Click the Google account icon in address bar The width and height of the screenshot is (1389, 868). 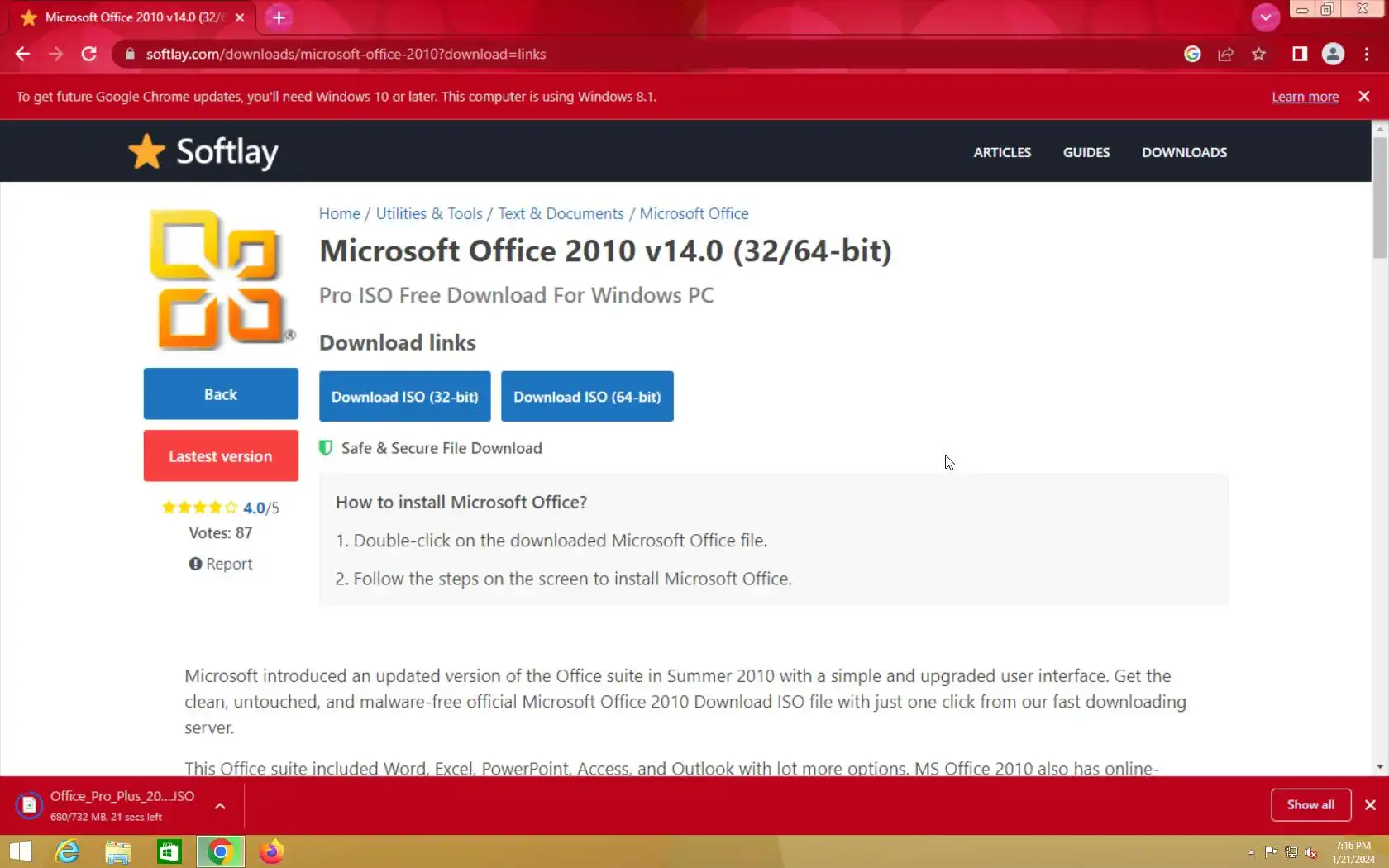click(x=1192, y=54)
